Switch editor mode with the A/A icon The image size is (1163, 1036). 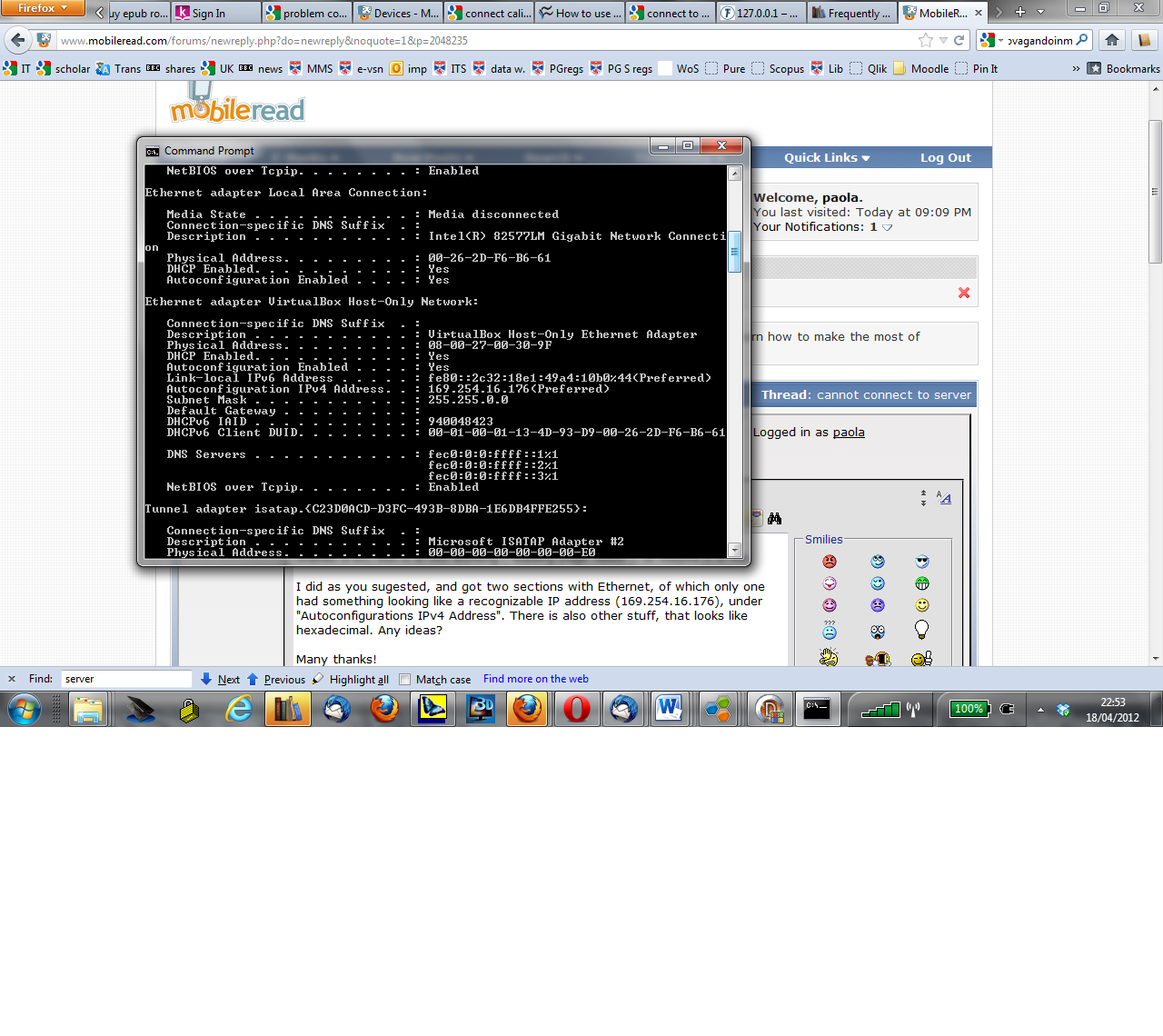coord(944,498)
